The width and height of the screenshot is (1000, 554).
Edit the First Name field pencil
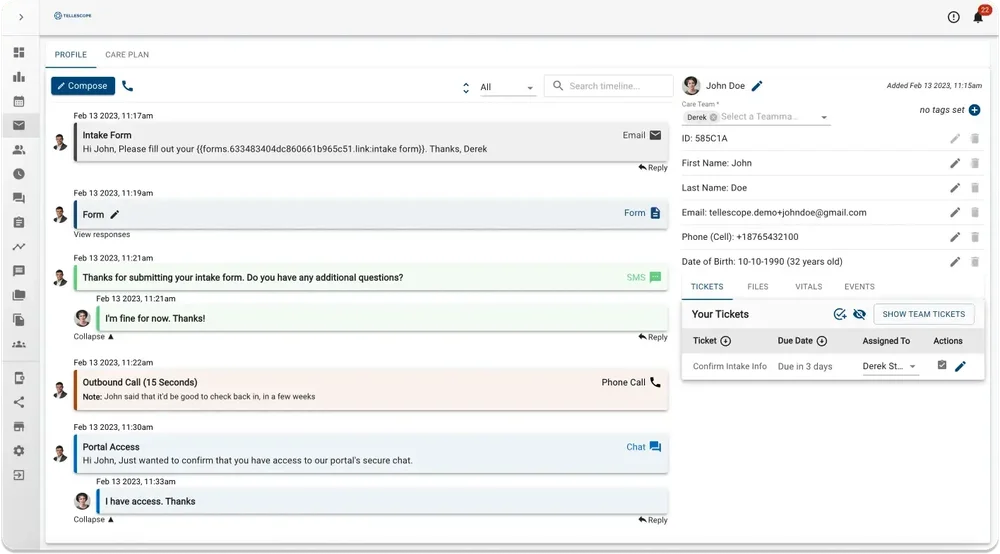[955, 163]
